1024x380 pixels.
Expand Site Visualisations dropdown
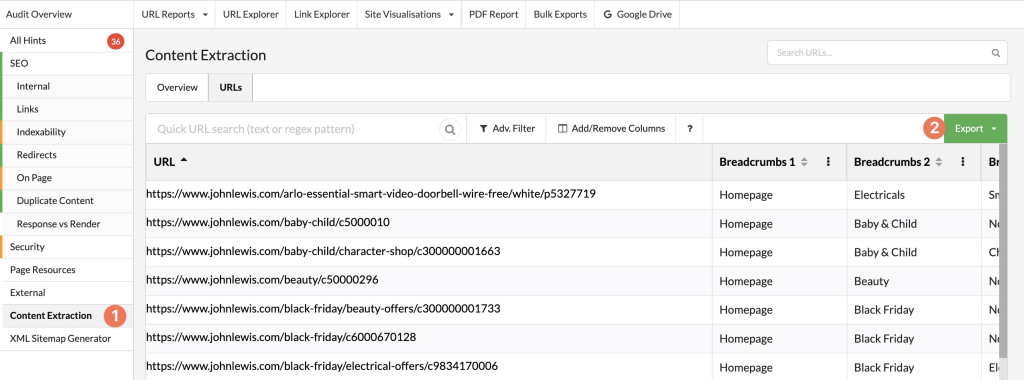coord(409,14)
